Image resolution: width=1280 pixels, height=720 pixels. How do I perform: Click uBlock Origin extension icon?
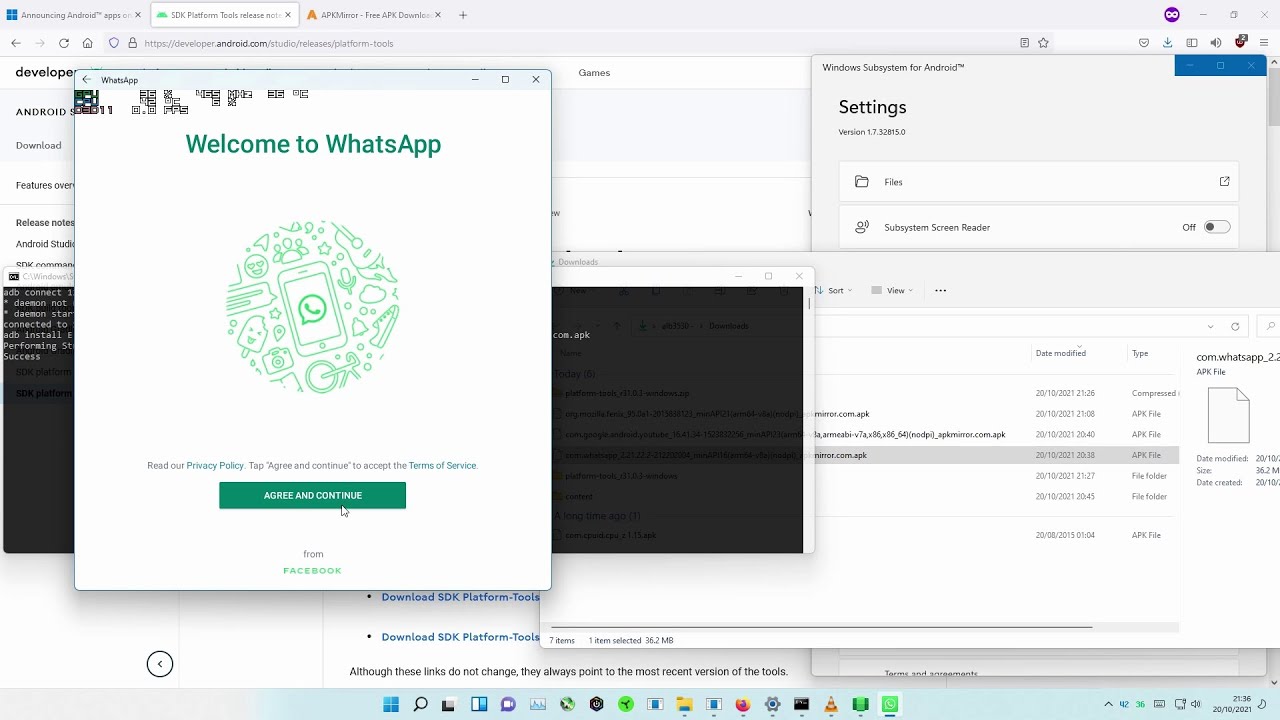[x=1241, y=42]
